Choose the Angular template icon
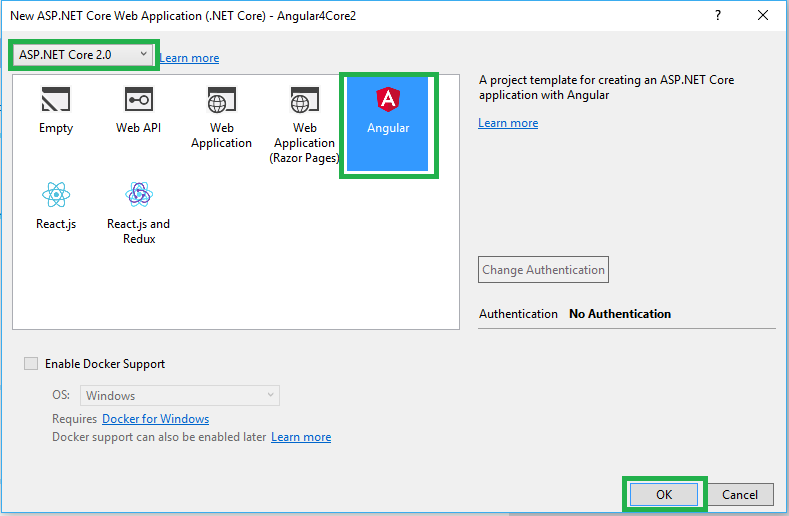Image resolution: width=789 pixels, height=516 pixels. tap(388, 99)
